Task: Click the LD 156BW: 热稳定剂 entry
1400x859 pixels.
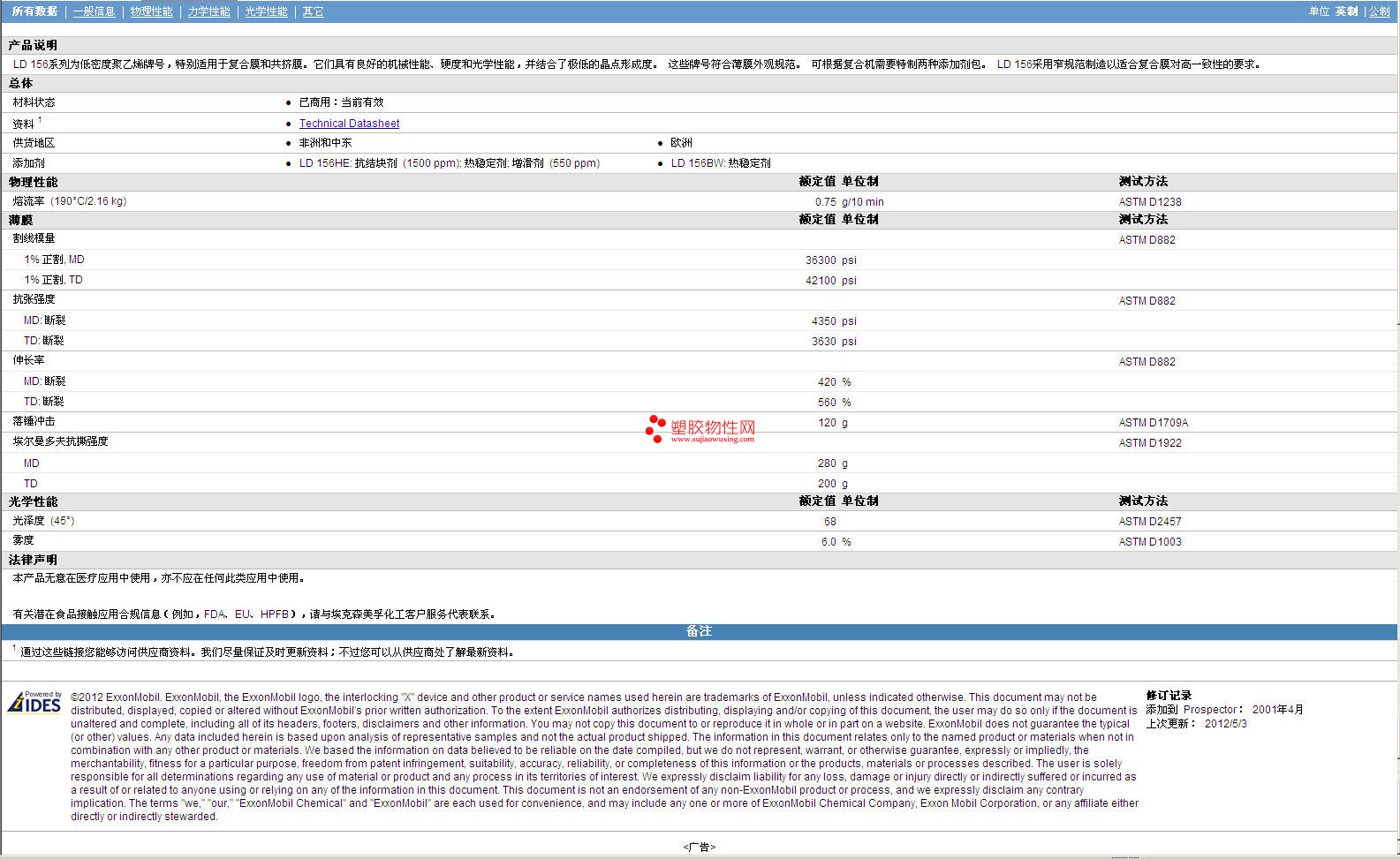Action: (721, 163)
